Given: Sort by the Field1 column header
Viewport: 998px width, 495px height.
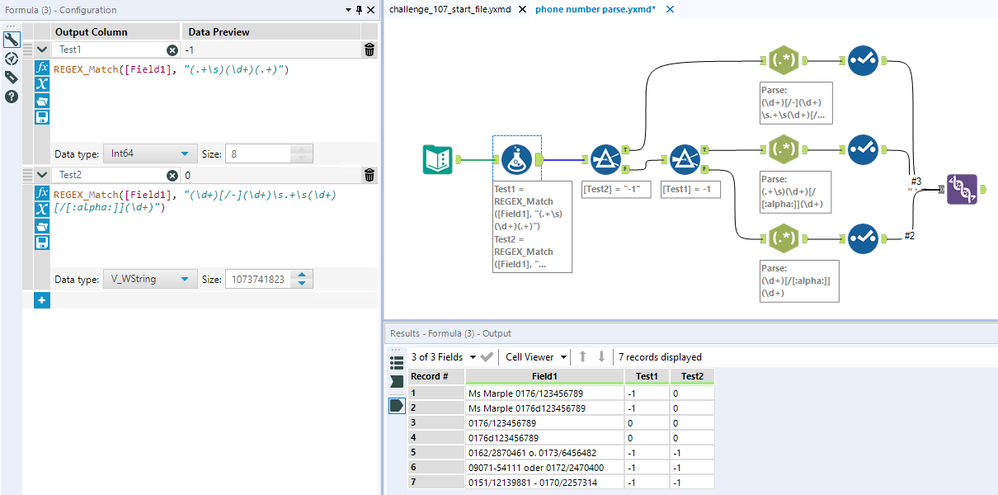Looking at the screenshot, I should pyautogui.click(x=545, y=376).
